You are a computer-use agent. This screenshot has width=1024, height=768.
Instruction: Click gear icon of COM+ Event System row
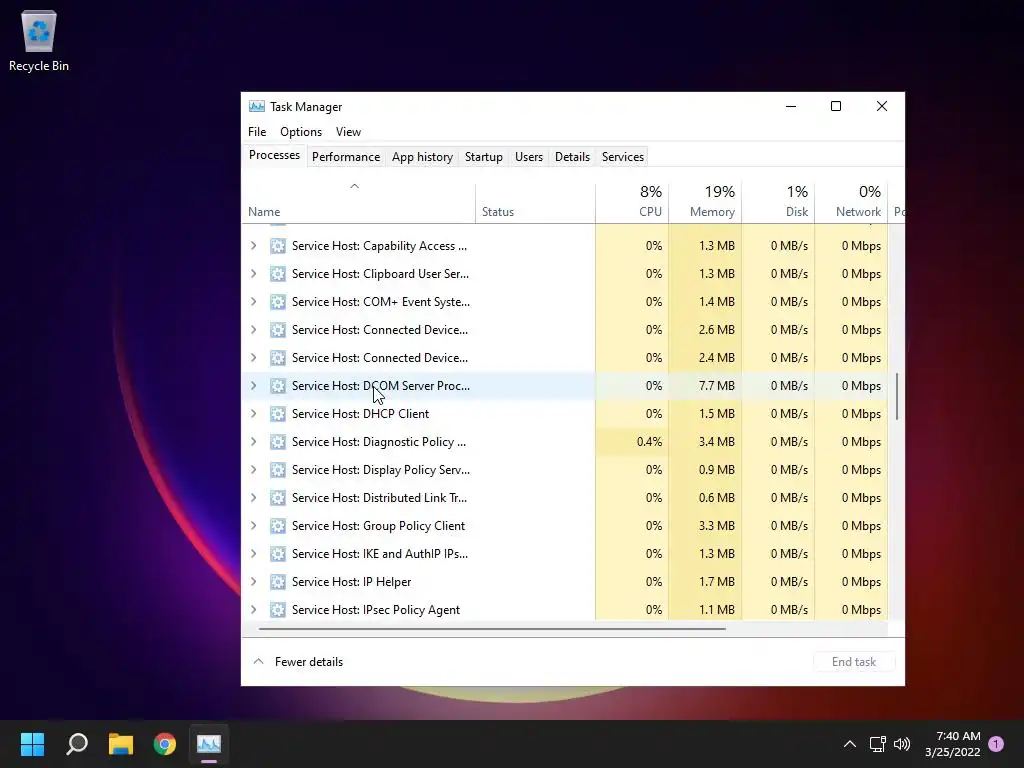(278, 302)
